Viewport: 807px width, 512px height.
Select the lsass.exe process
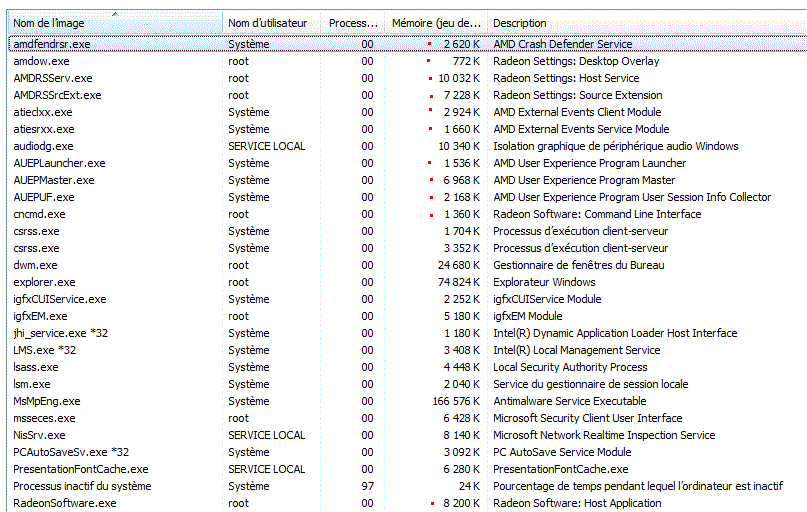[36, 367]
